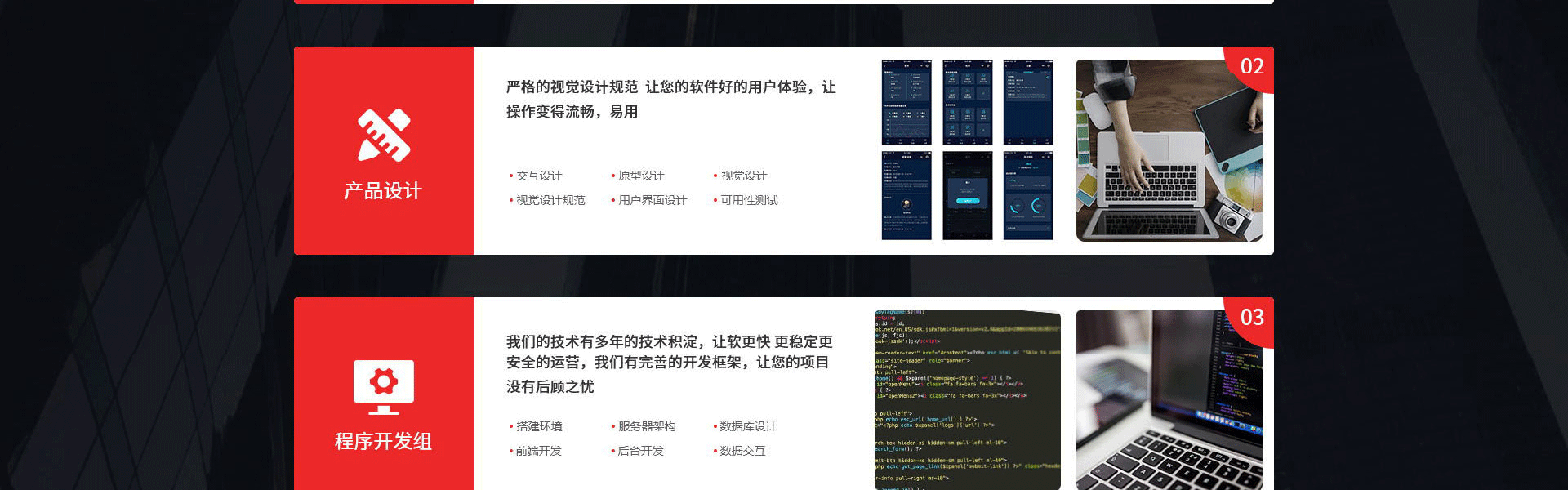Select the 程序开发组 heading
The image size is (1568, 490).
(383, 442)
